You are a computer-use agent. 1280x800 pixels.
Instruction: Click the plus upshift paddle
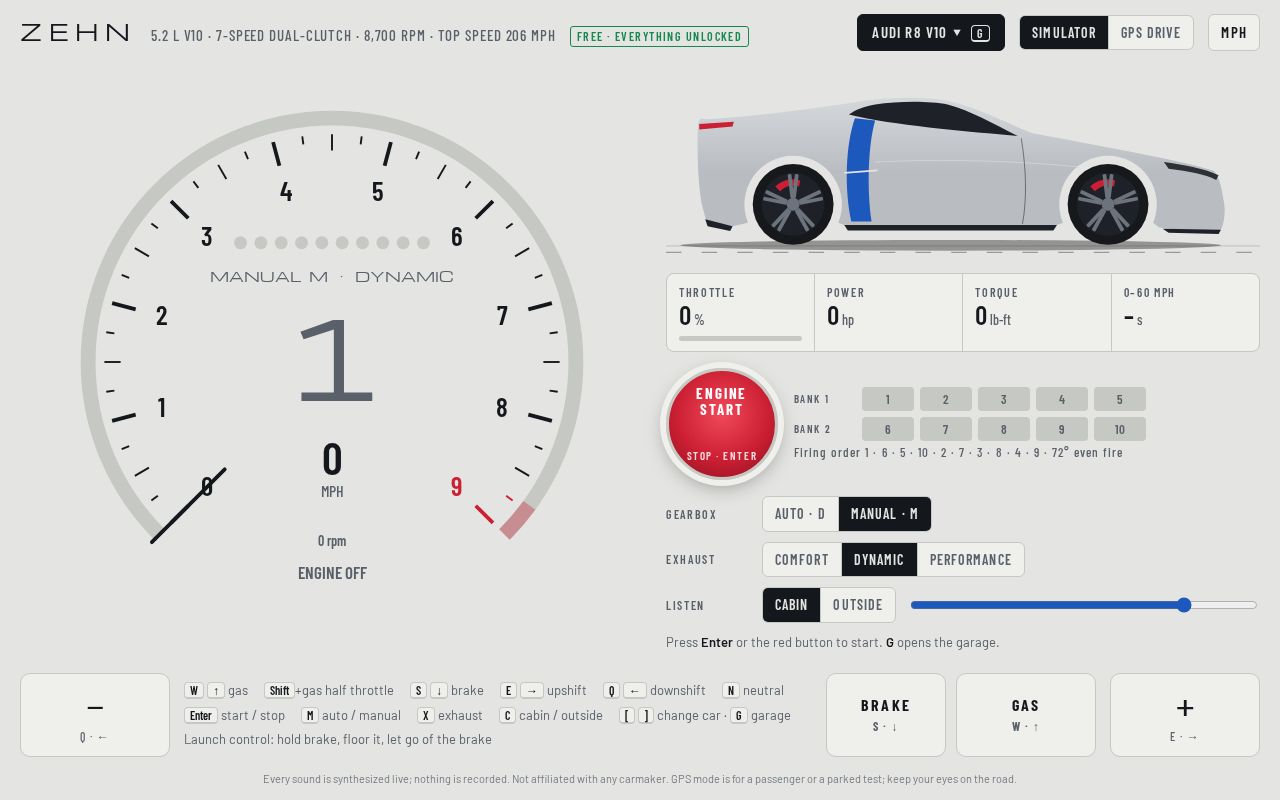pos(1185,715)
